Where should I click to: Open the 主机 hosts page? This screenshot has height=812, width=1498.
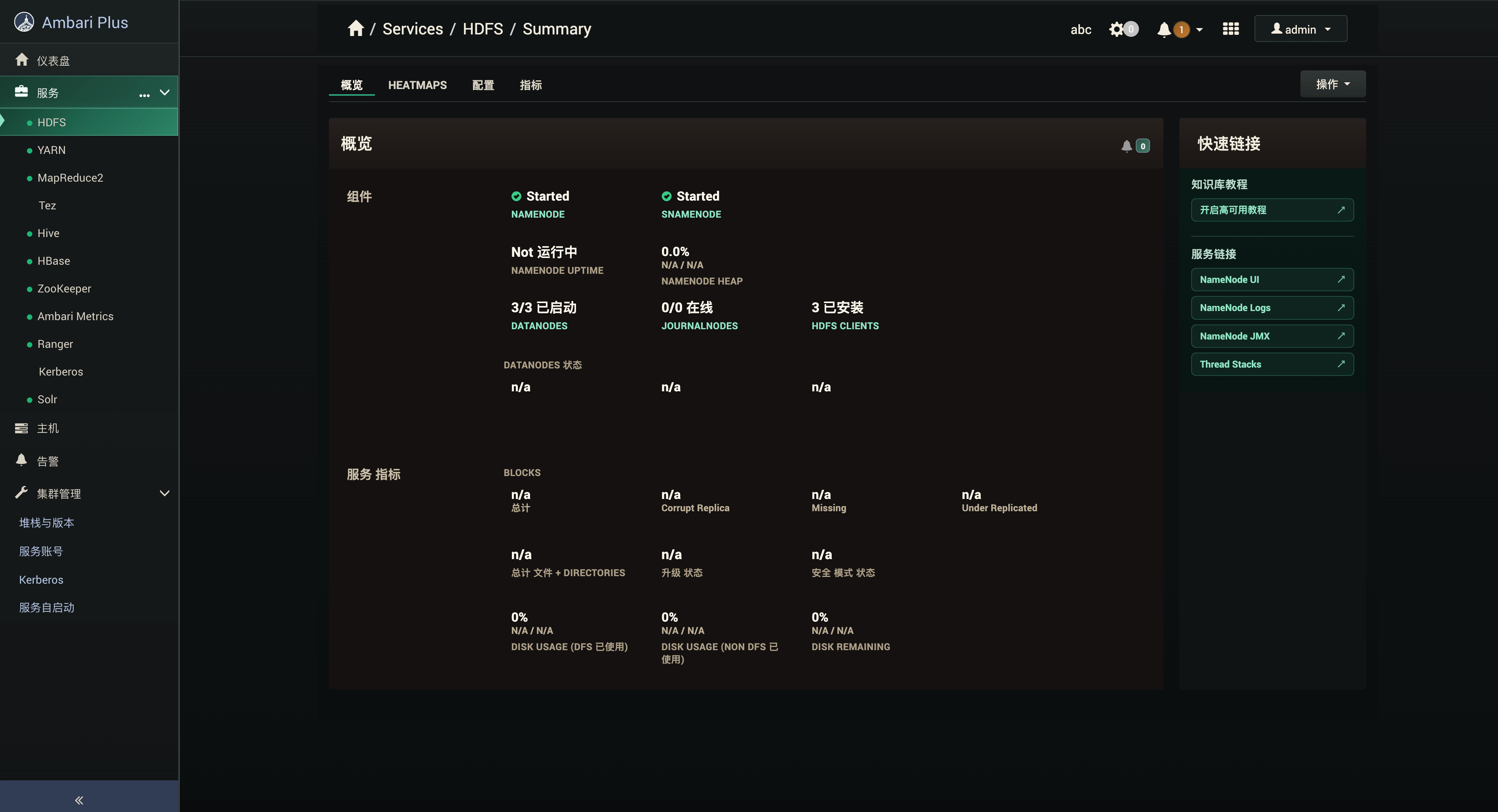pyautogui.click(x=48, y=428)
